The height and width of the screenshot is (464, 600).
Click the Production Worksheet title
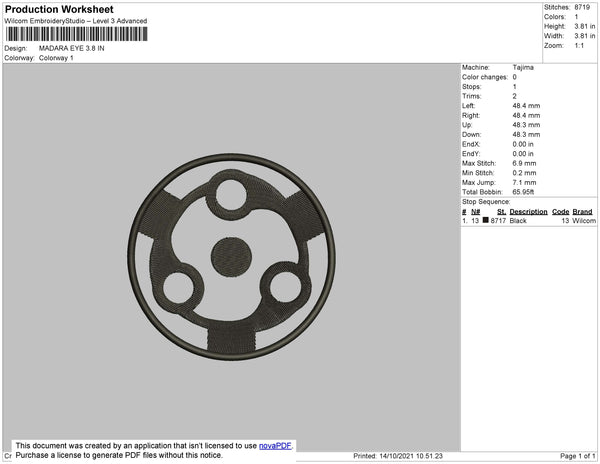click(x=59, y=9)
